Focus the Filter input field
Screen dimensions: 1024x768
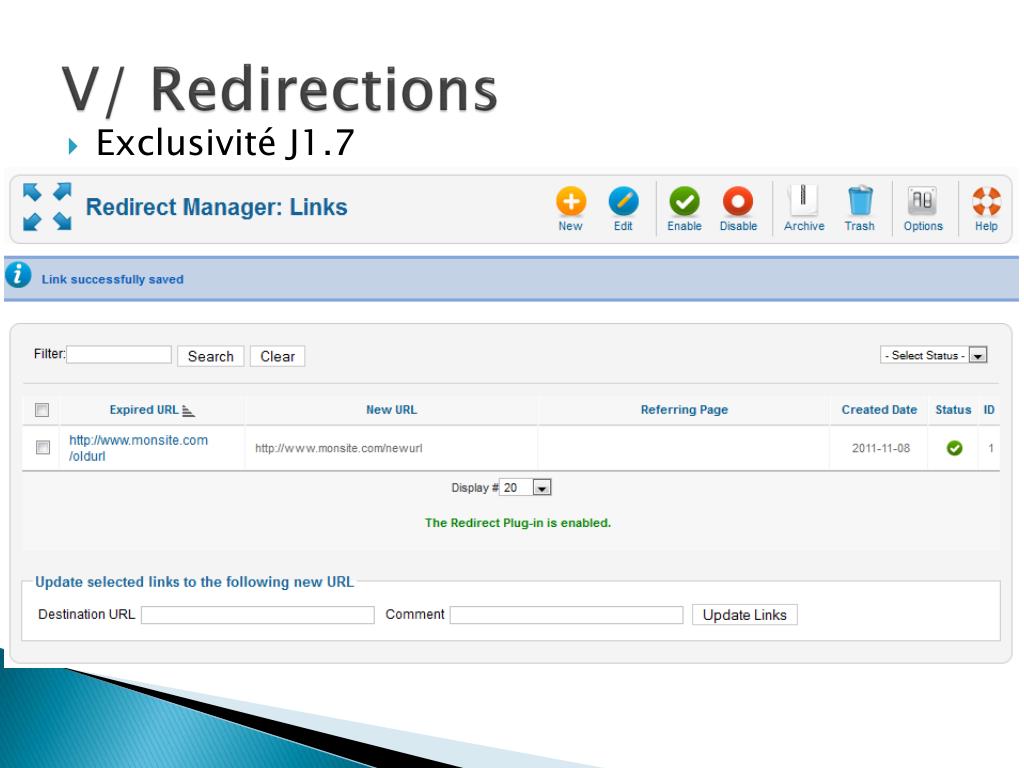[x=119, y=355]
